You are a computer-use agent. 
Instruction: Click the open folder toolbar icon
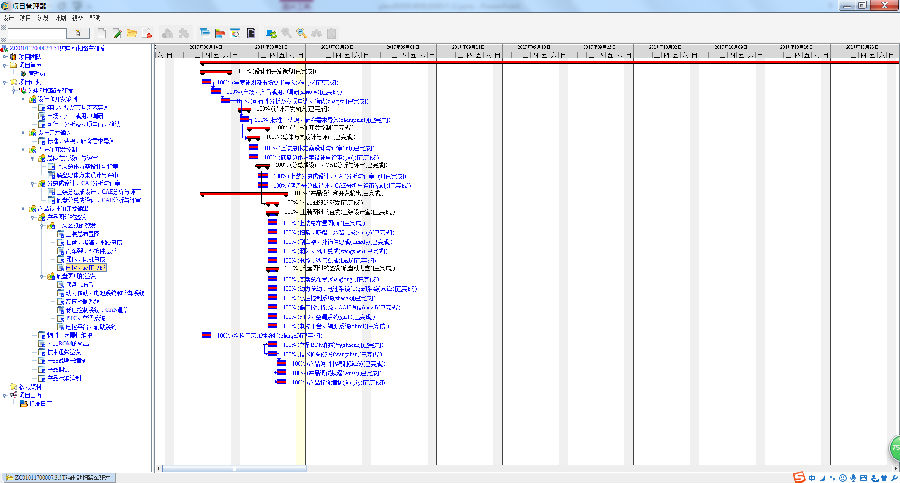(132, 33)
